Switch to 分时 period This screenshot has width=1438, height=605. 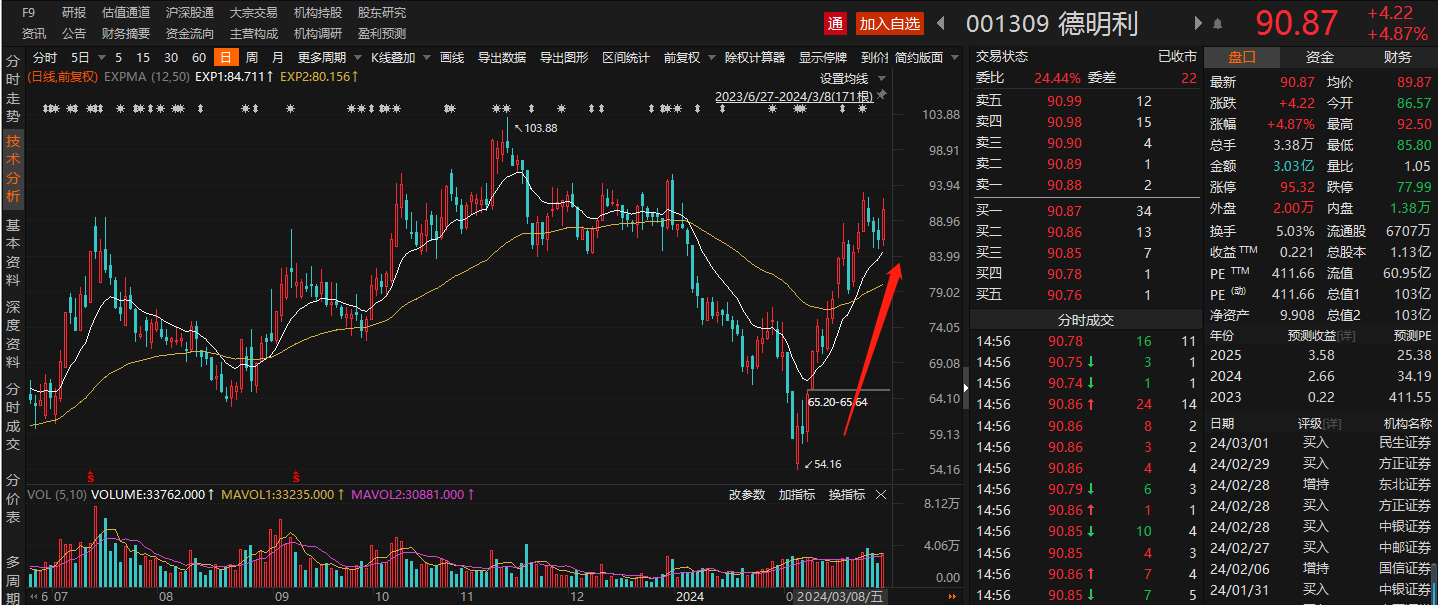(45, 57)
